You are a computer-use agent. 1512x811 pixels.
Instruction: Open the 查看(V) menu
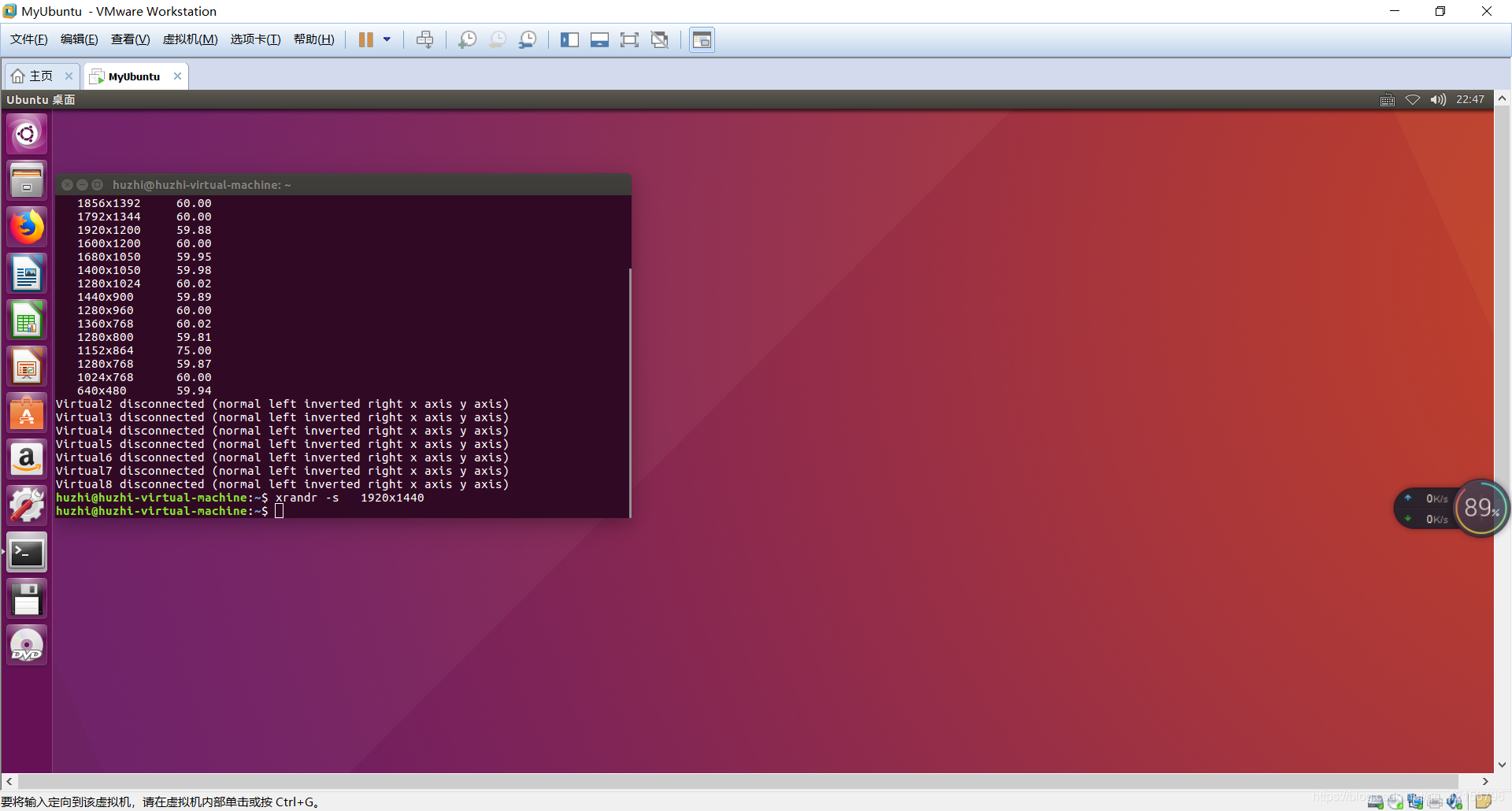(130, 39)
